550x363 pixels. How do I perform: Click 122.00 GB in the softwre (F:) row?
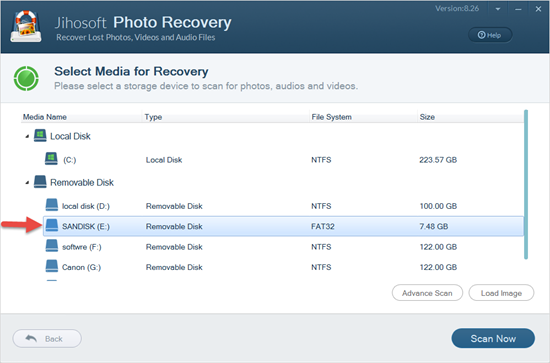click(438, 247)
